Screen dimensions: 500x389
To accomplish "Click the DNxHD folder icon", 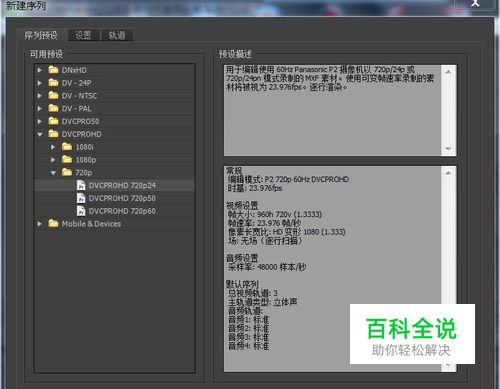I will click(53, 70).
